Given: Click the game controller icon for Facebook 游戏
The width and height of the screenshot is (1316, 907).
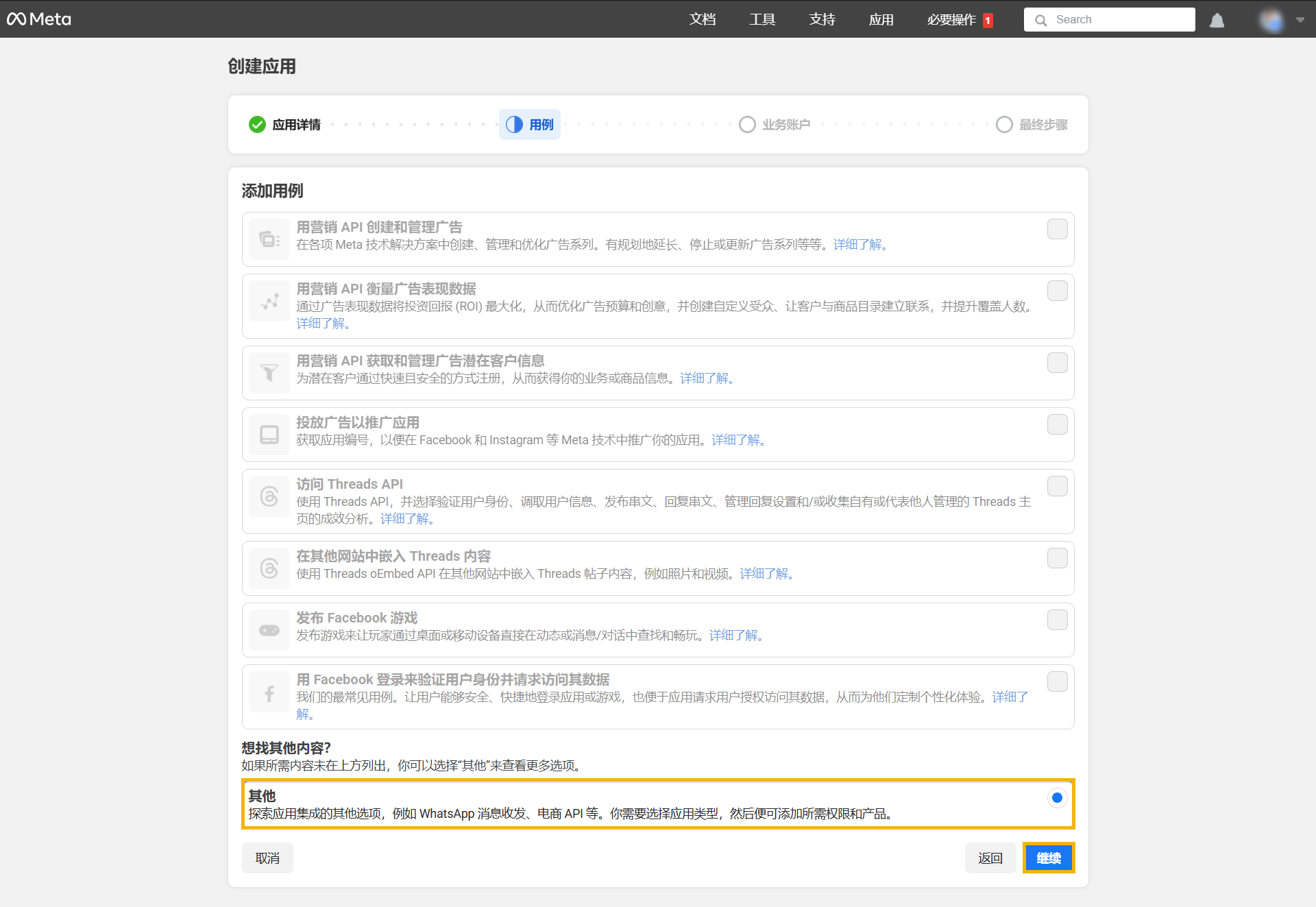Looking at the screenshot, I should coord(269,630).
